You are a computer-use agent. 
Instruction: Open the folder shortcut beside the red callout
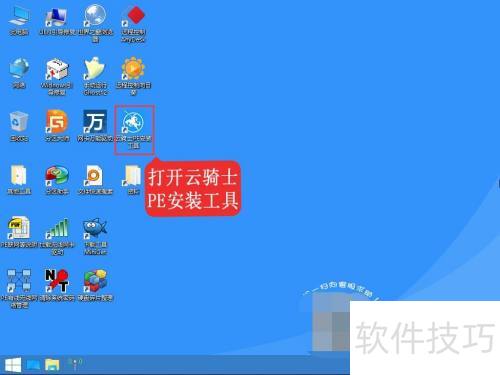tap(132, 176)
